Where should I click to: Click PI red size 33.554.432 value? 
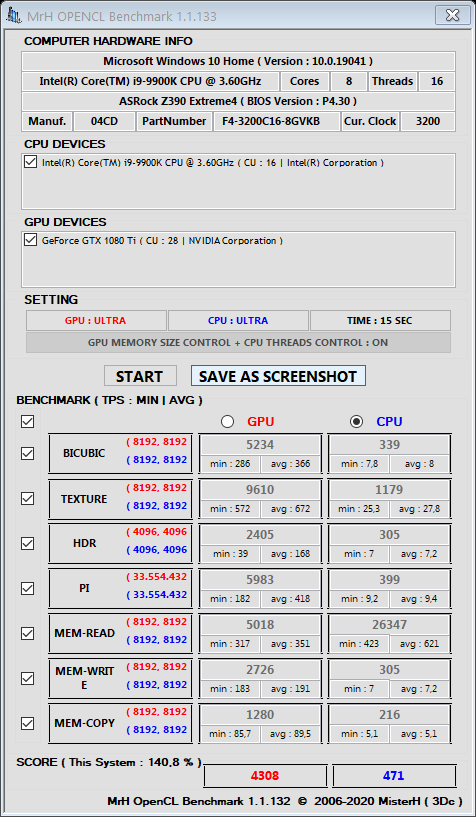(x=156, y=577)
